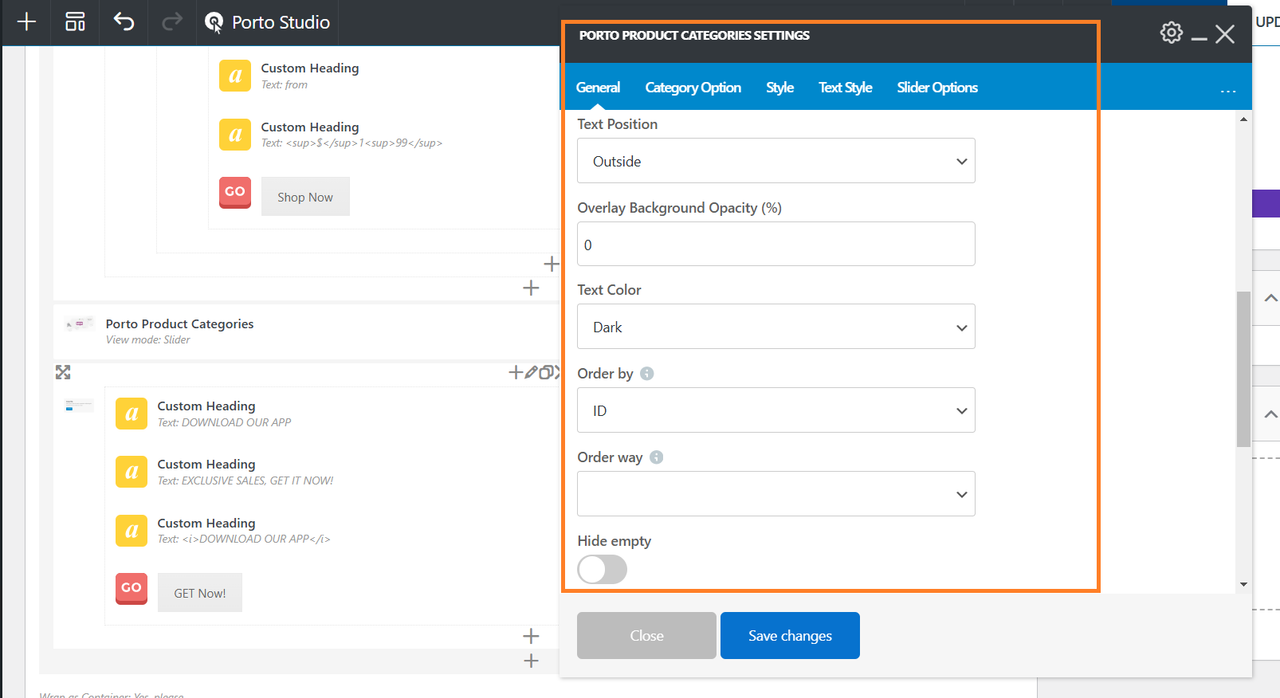Switch to the Category Option tab
The width and height of the screenshot is (1280, 698).
[x=693, y=87]
